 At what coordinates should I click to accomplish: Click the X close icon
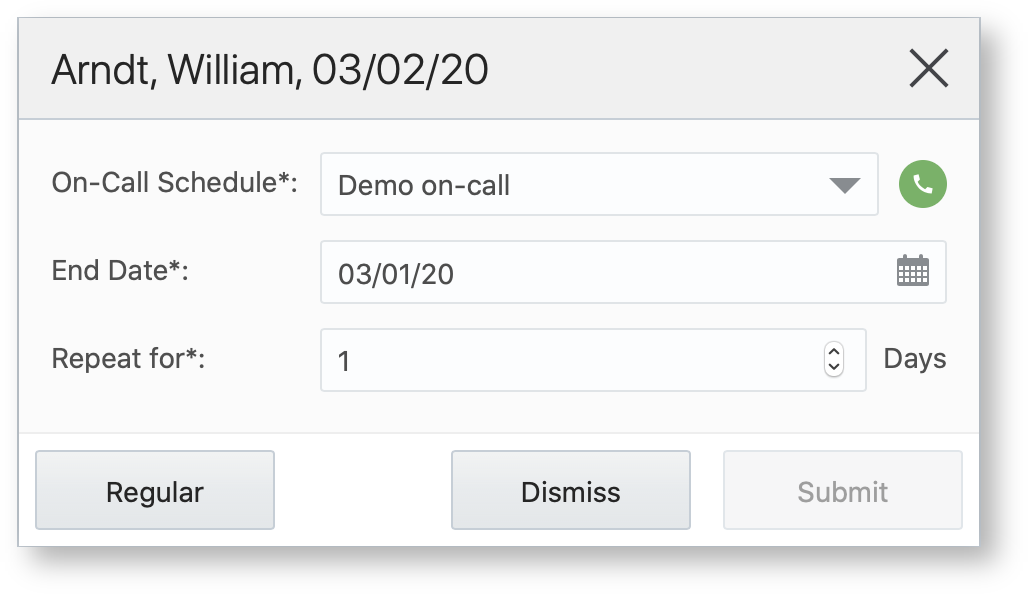930,68
